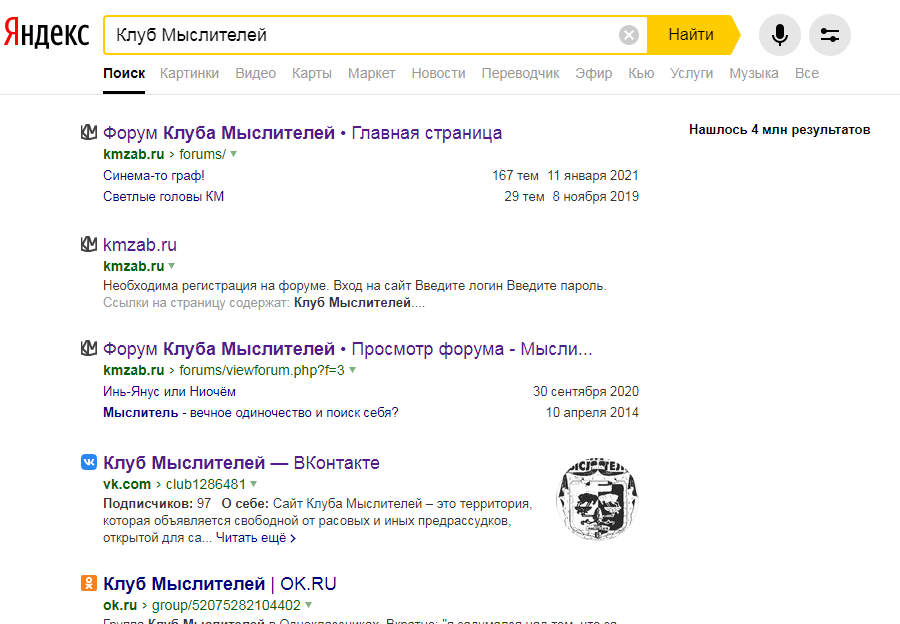Click the '30 сентября 2020' date
Viewport: 900px width, 624px height.
click(585, 392)
